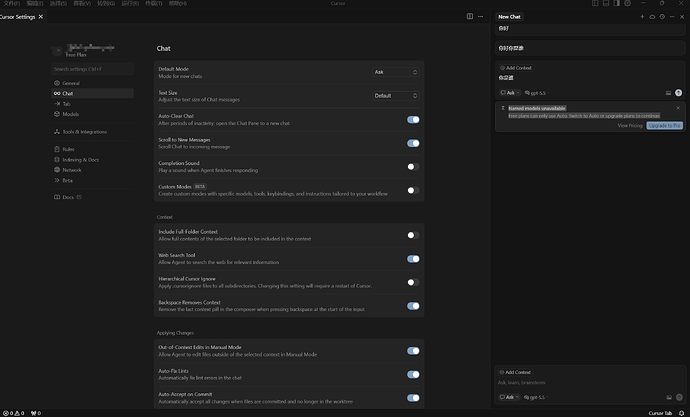
Task: Close the chat pane with its X
Action: 682,17
